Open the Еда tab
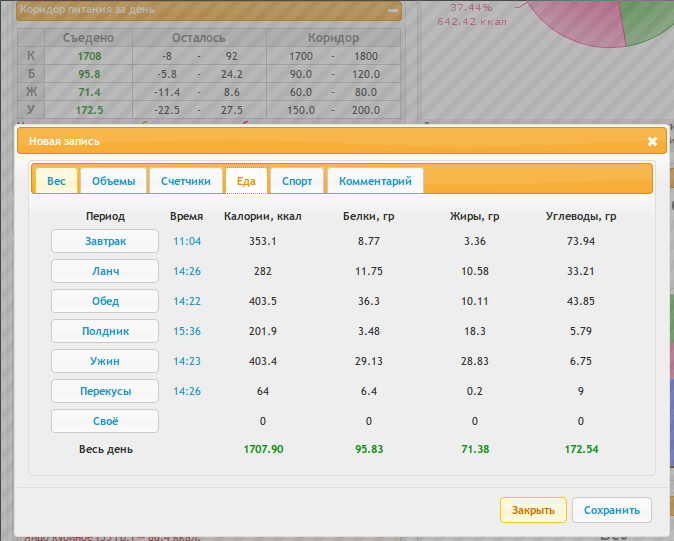 (246, 181)
